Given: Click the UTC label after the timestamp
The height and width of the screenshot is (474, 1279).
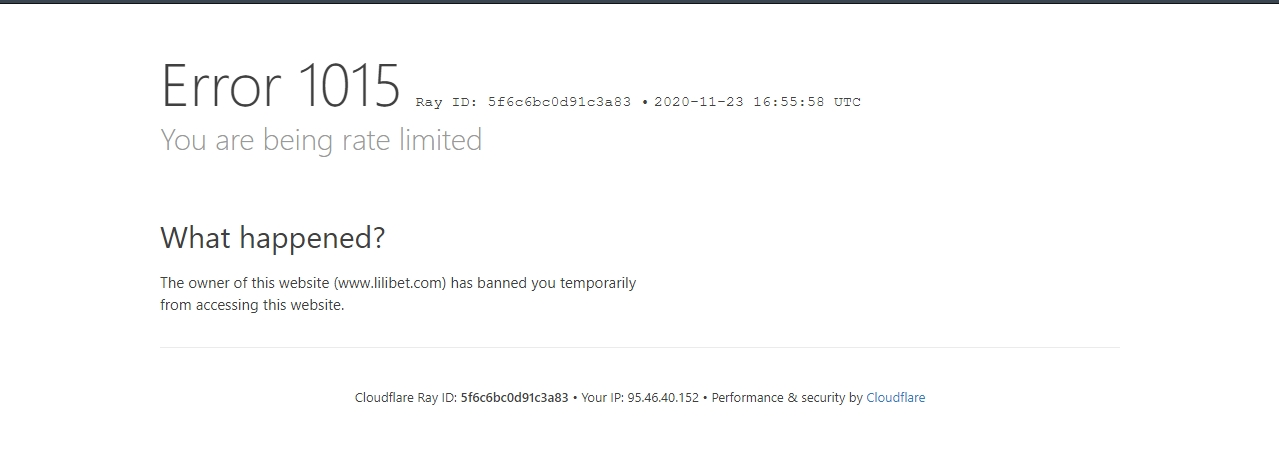Looking at the screenshot, I should click(847, 102).
